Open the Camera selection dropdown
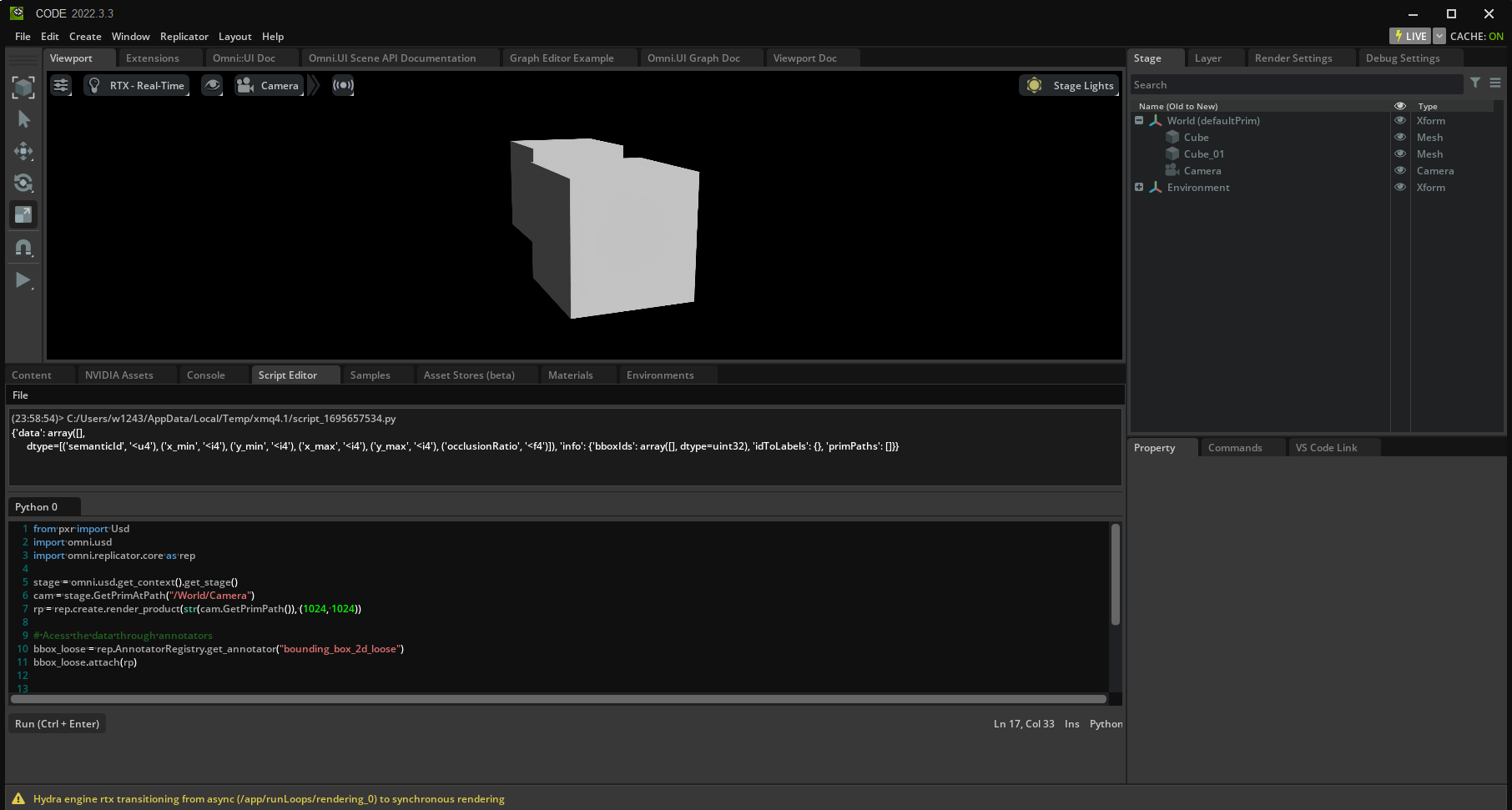The height and width of the screenshot is (810, 1512). [269, 85]
